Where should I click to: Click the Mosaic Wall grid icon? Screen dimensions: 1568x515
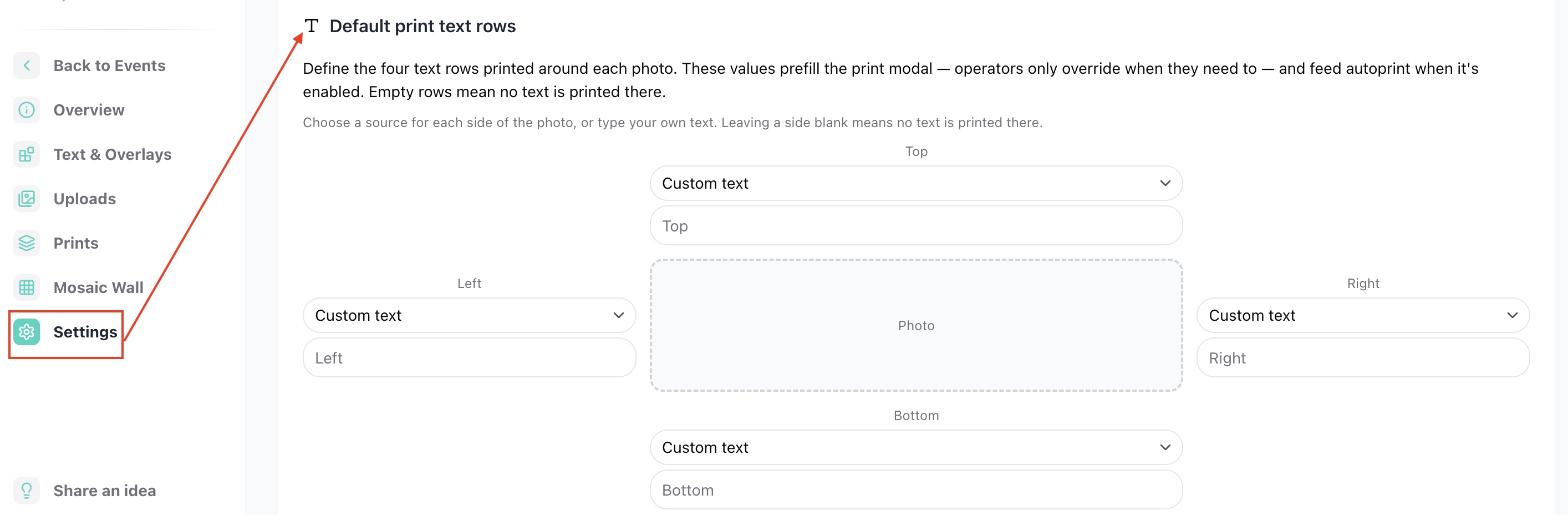27,287
